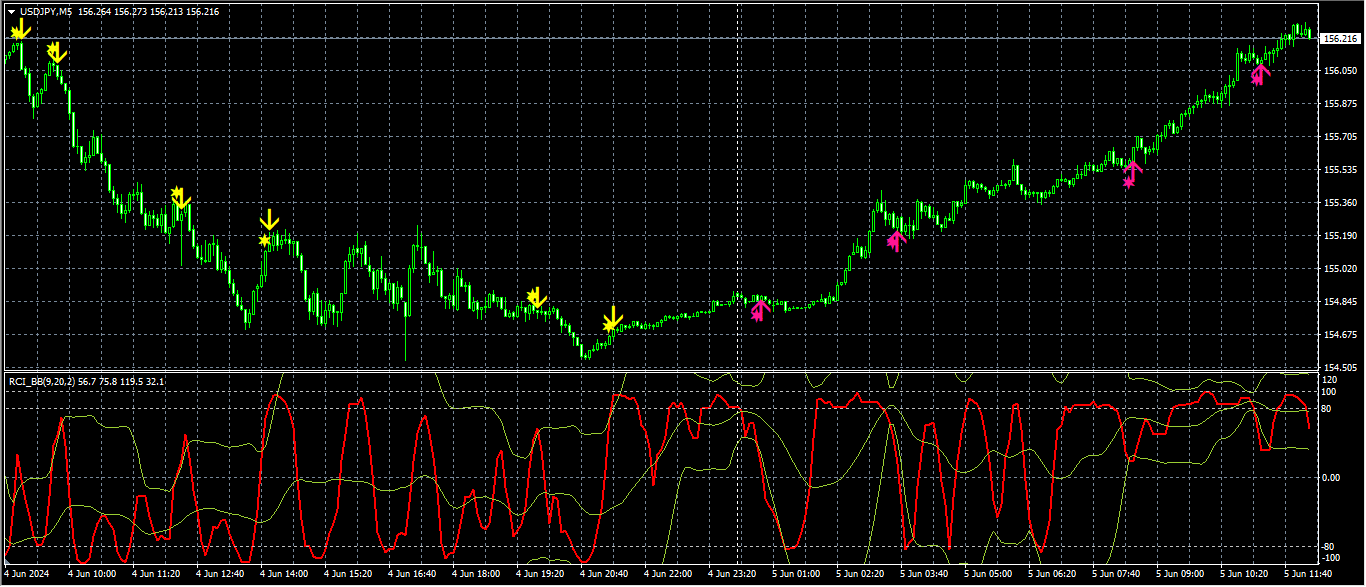Click the 4 Jun 18:00 time label
The image size is (1366, 587).
[476, 575]
